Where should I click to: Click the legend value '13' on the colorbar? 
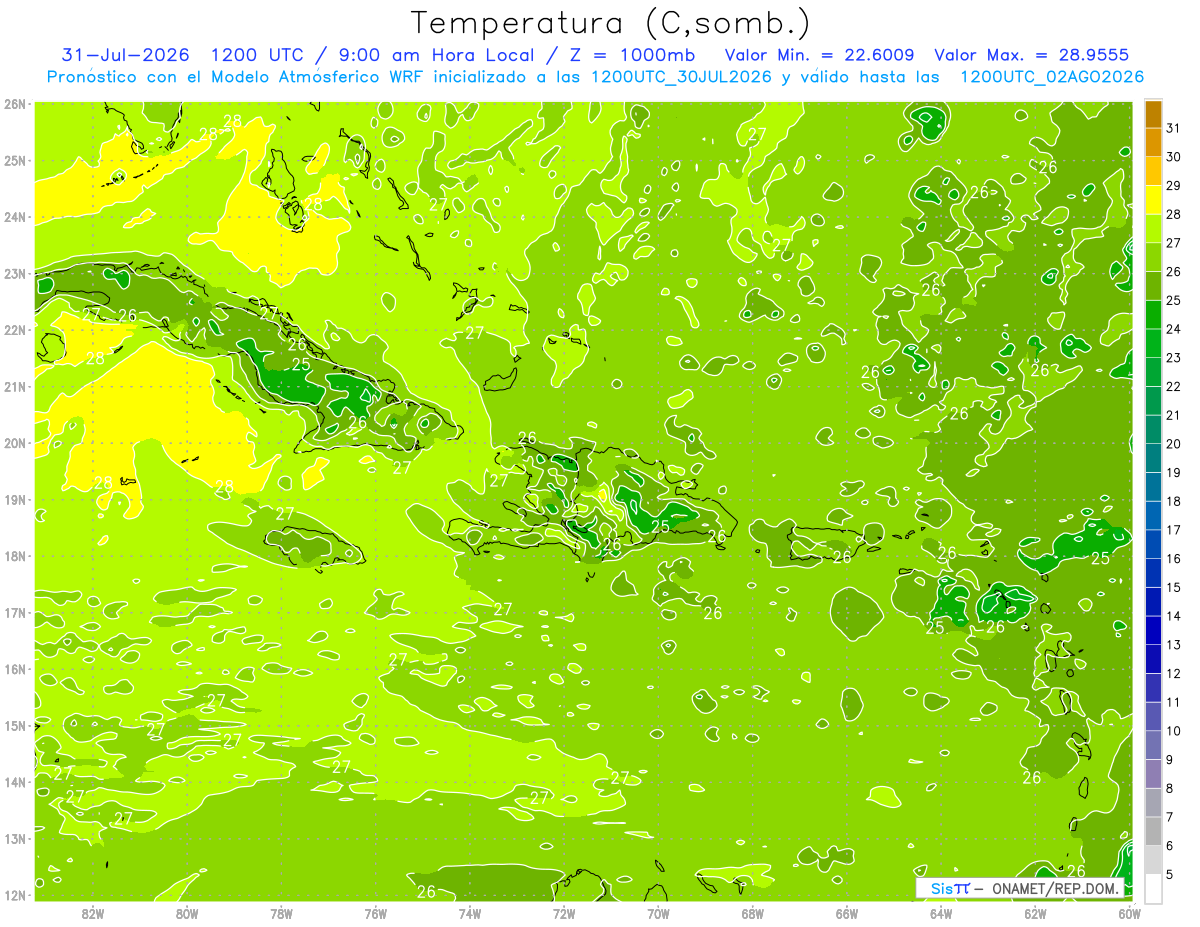coord(1174,645)
